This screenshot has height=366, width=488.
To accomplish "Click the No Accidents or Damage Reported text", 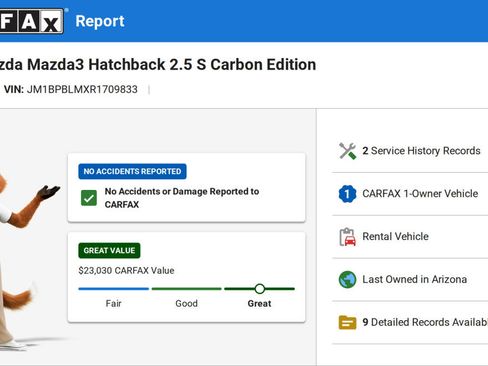I will (182, 198).
